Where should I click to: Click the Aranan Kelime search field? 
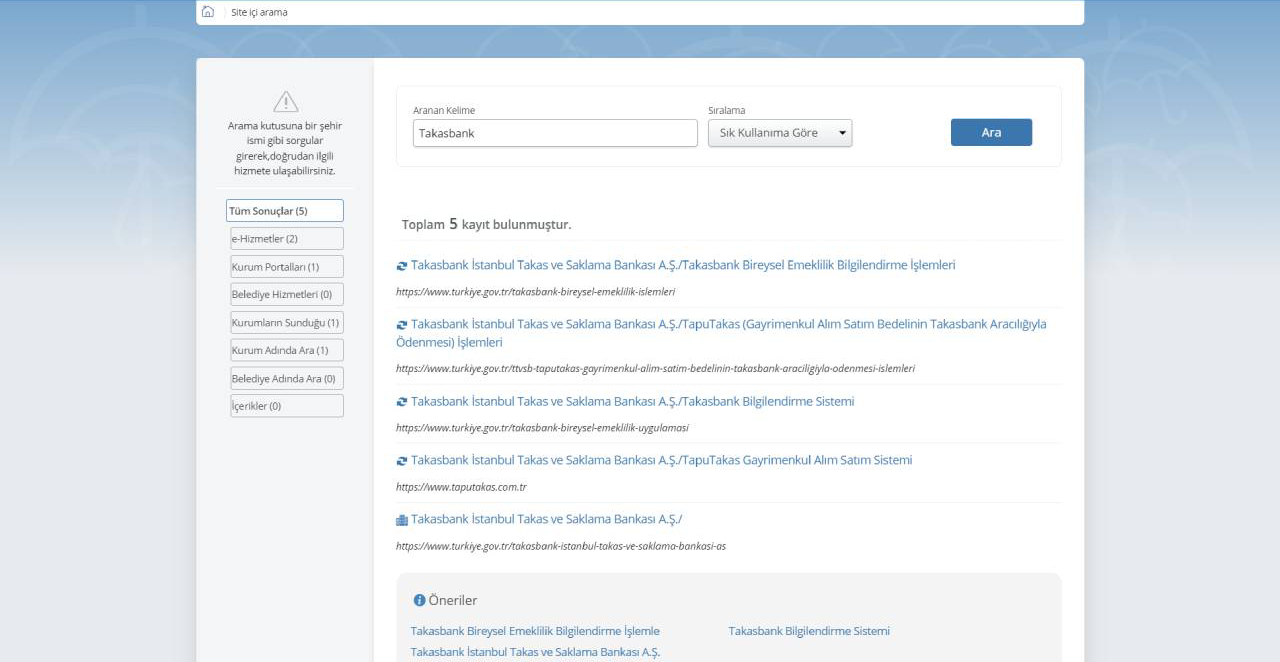tap(555, 133)
